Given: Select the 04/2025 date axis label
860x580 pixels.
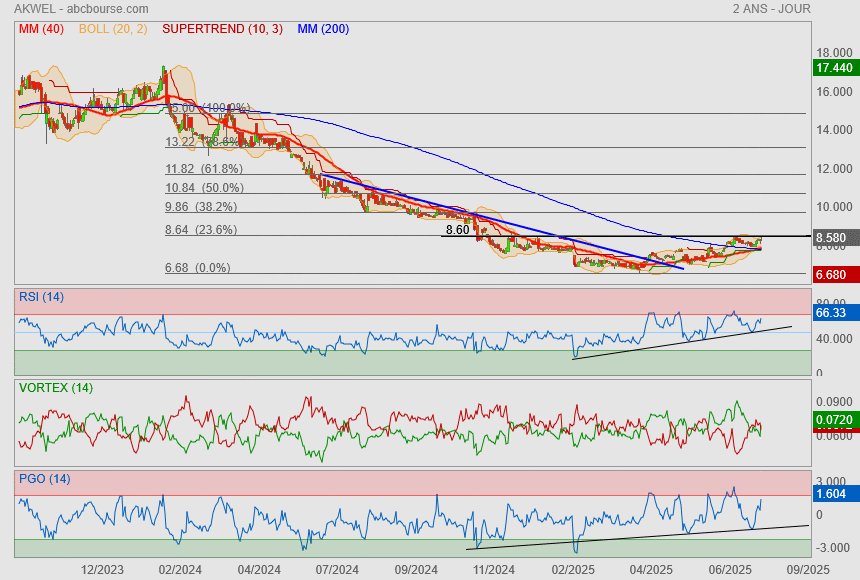Looking at the screenshot, I should [x=651, y=570].
